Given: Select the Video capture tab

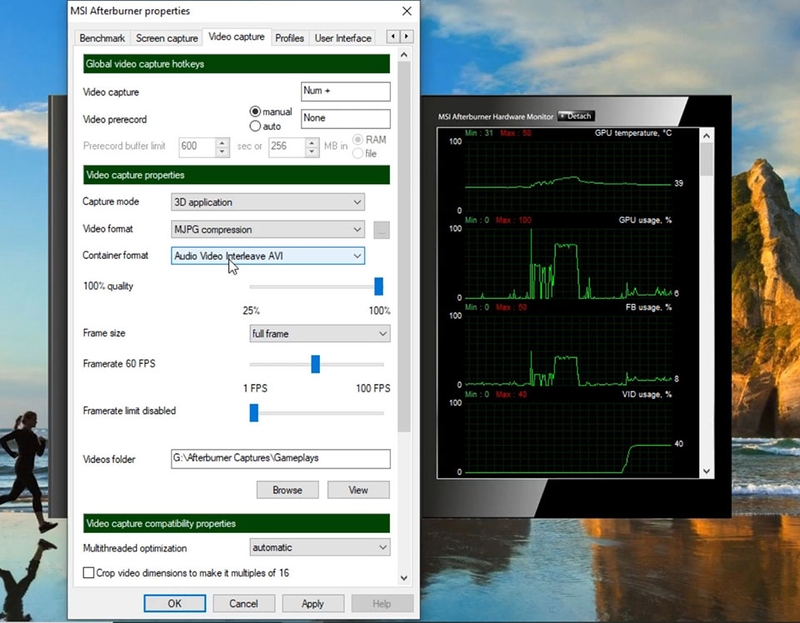Looking at the screenshot, I should point(237,37).
